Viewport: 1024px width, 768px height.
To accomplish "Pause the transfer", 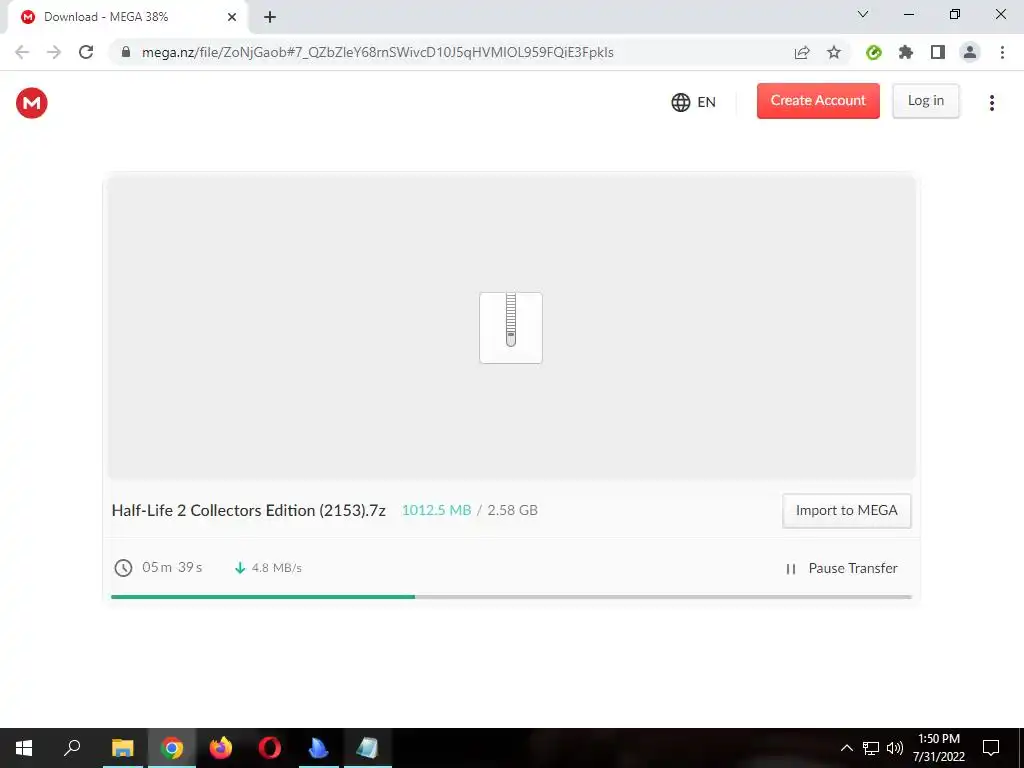I will 841,568.
